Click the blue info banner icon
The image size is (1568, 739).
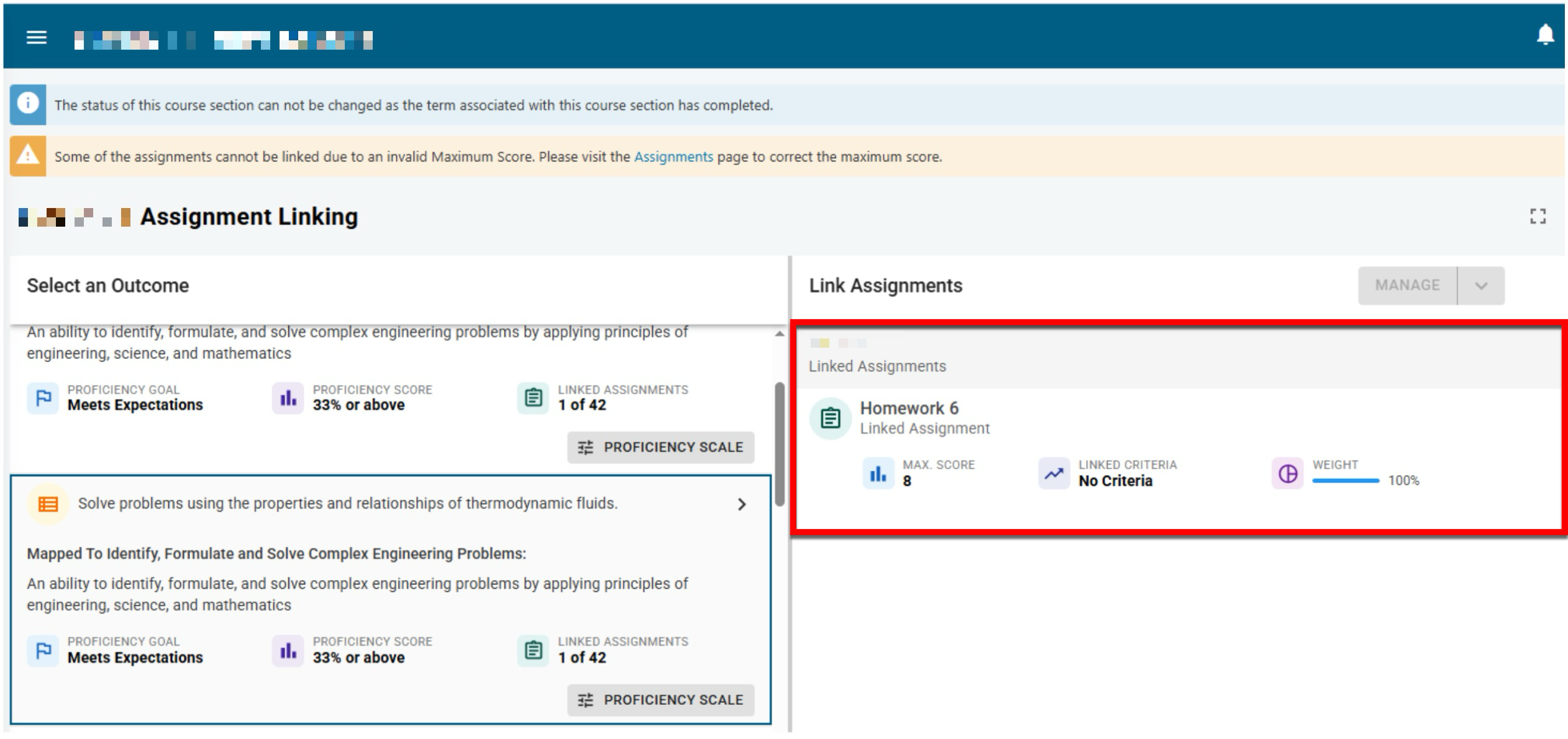[28, 104]
